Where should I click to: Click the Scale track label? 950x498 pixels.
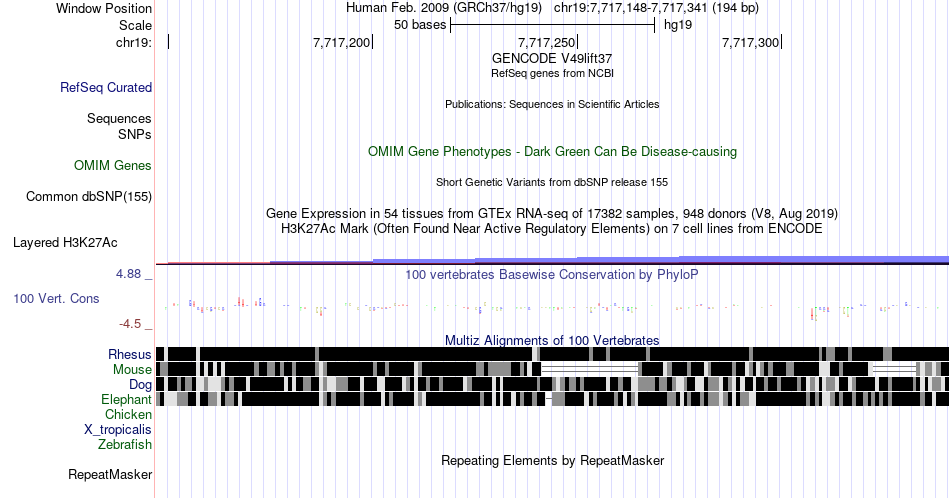[135, 25]
